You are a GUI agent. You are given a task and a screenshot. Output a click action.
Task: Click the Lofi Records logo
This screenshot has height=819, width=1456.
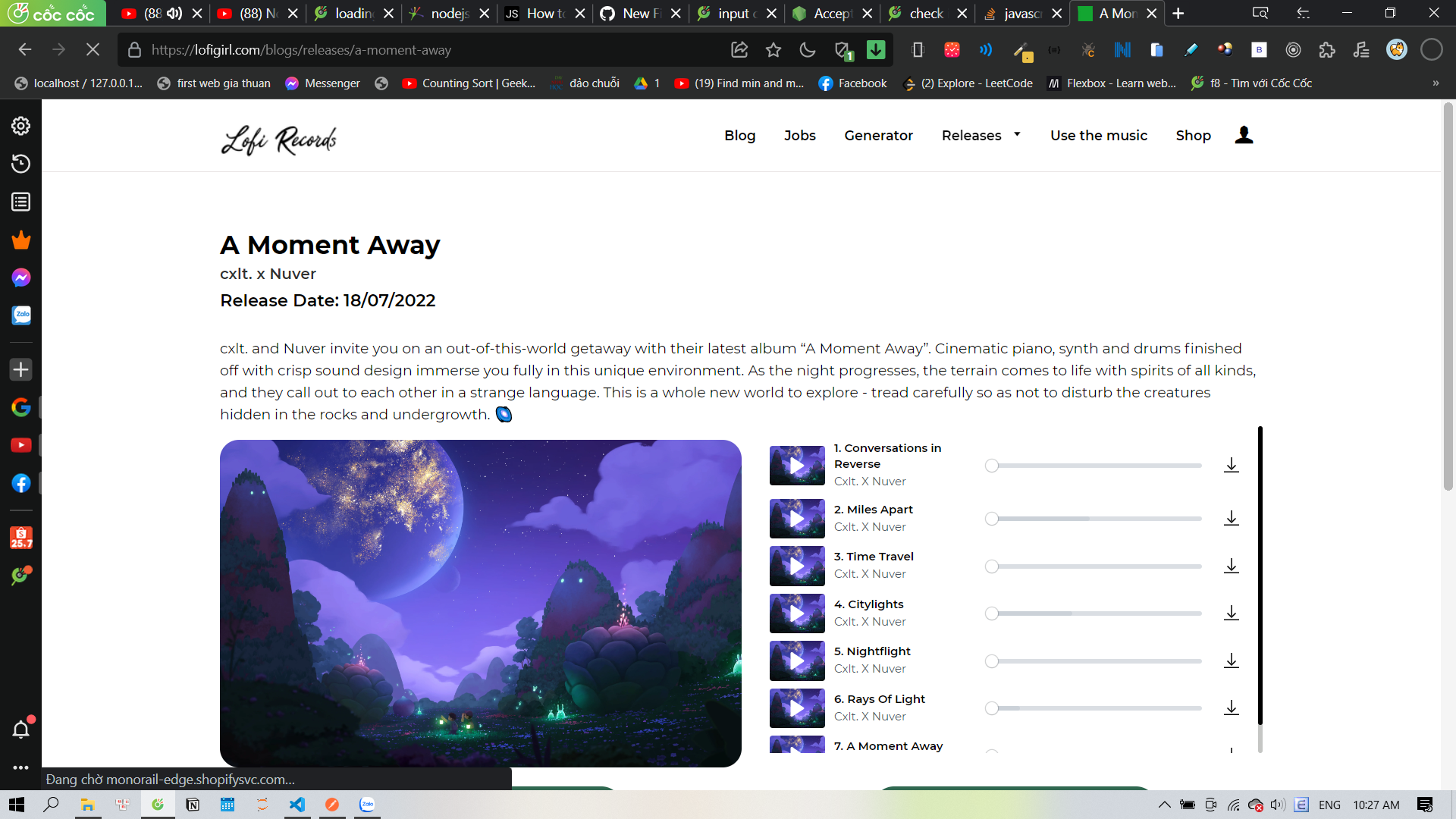tap(279, 140)
